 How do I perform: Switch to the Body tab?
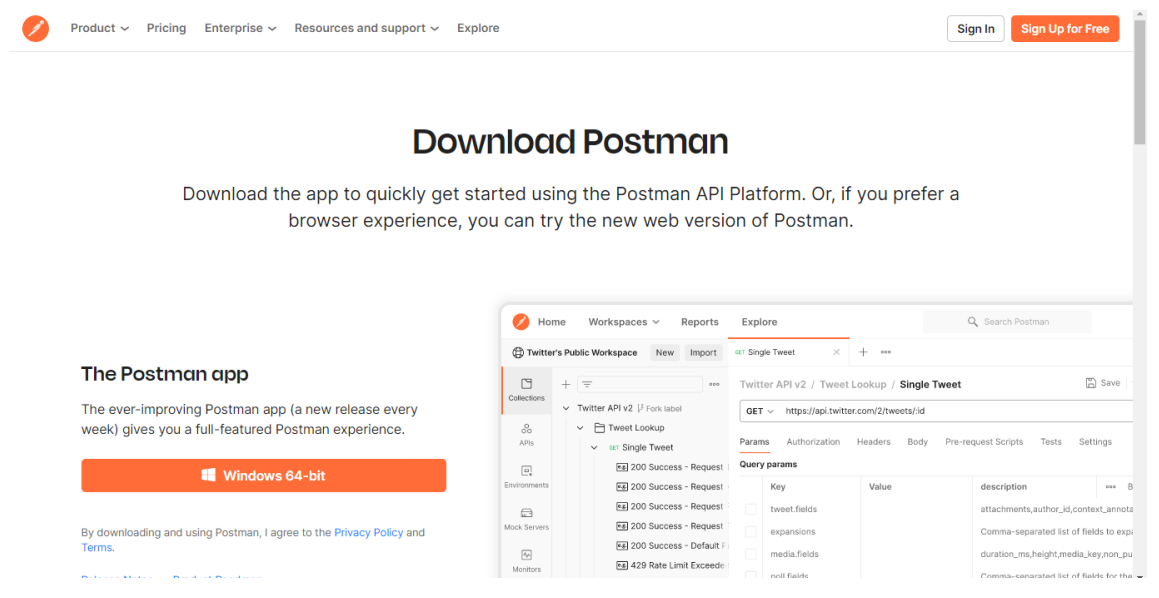click(x=917, y=442)
